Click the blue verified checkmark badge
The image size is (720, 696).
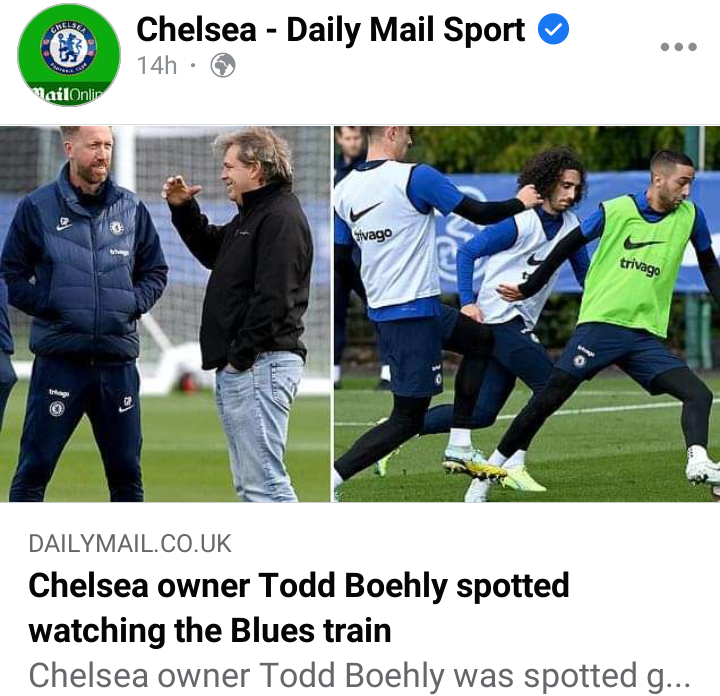[x=553, y=29]
